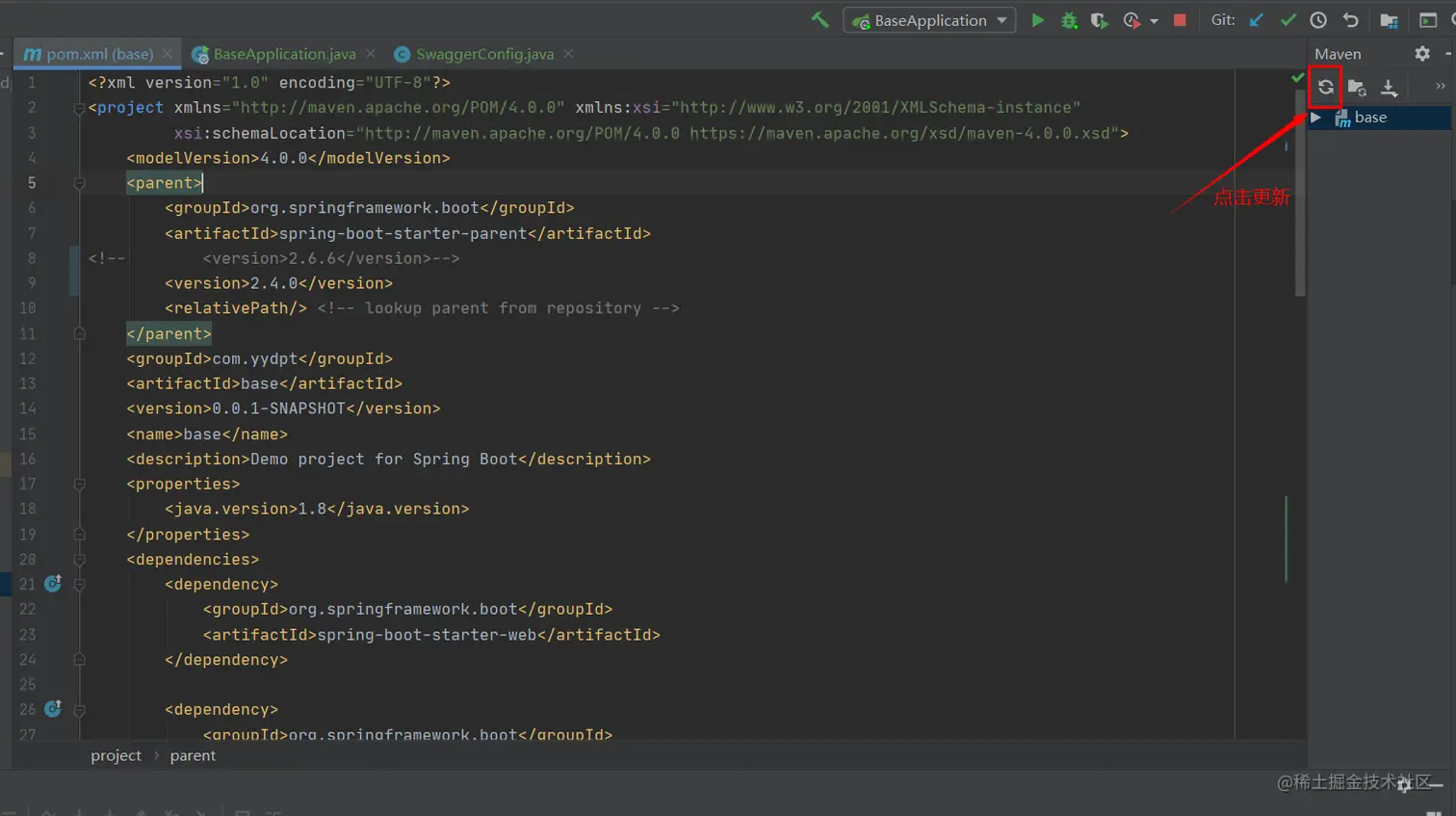Fold the dependencies block on line 20
Viewport: 1456px width, 816px height.
click(80, 560)
